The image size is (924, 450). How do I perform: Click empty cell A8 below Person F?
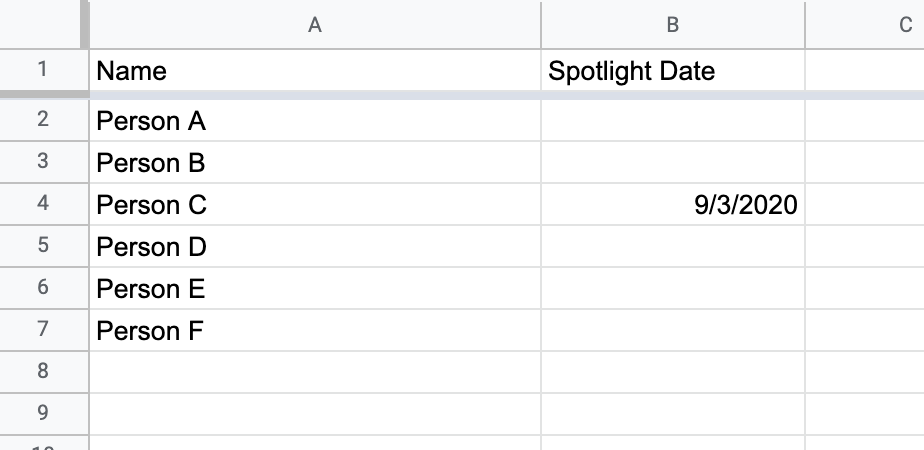point(315,372)
